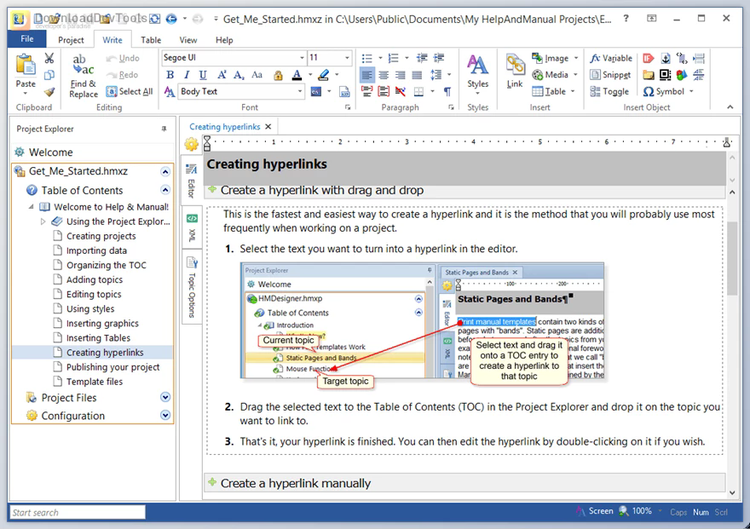Toggle paragraph marks display

coord(447,91)
